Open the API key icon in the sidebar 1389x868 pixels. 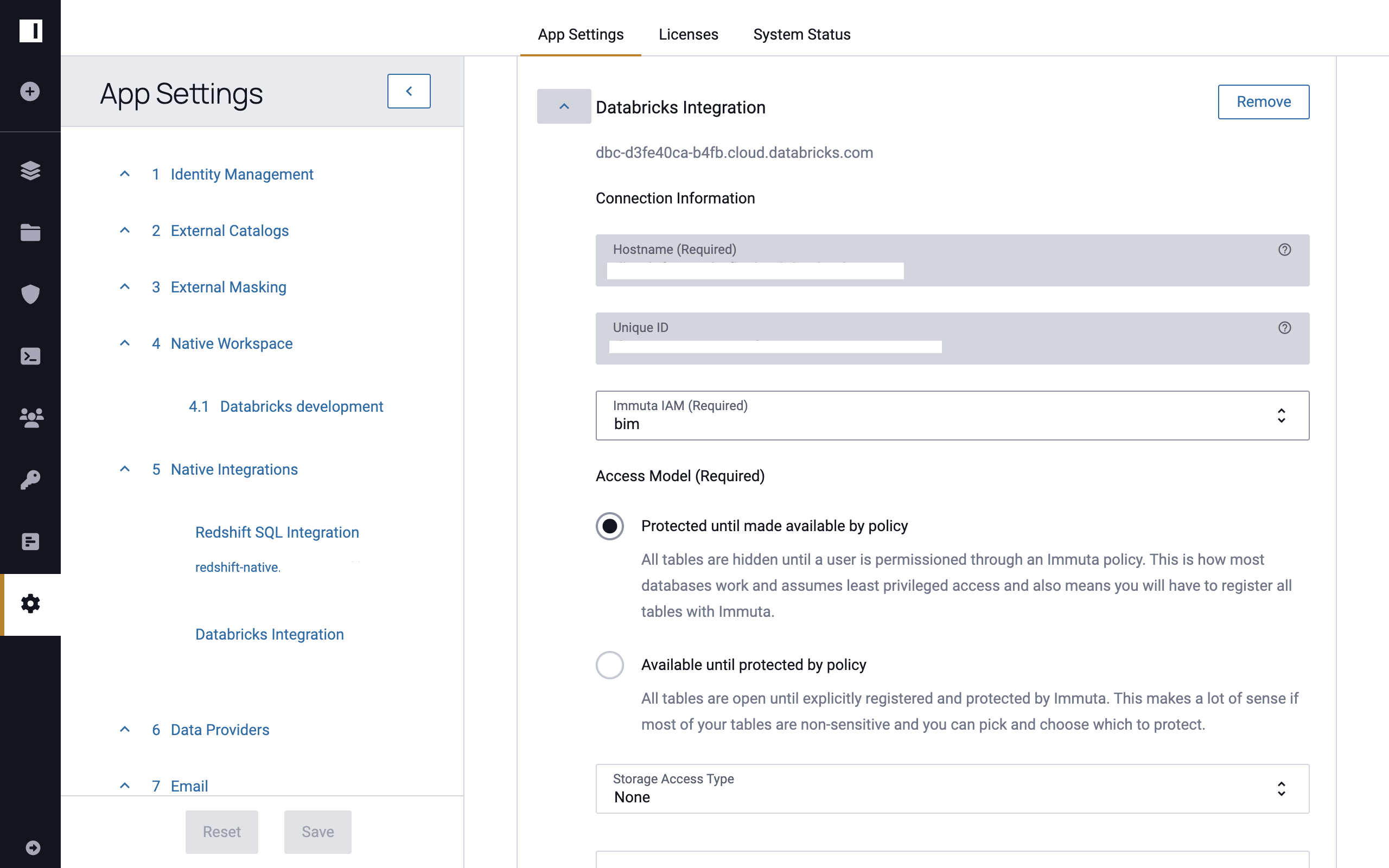pos(30,480)
